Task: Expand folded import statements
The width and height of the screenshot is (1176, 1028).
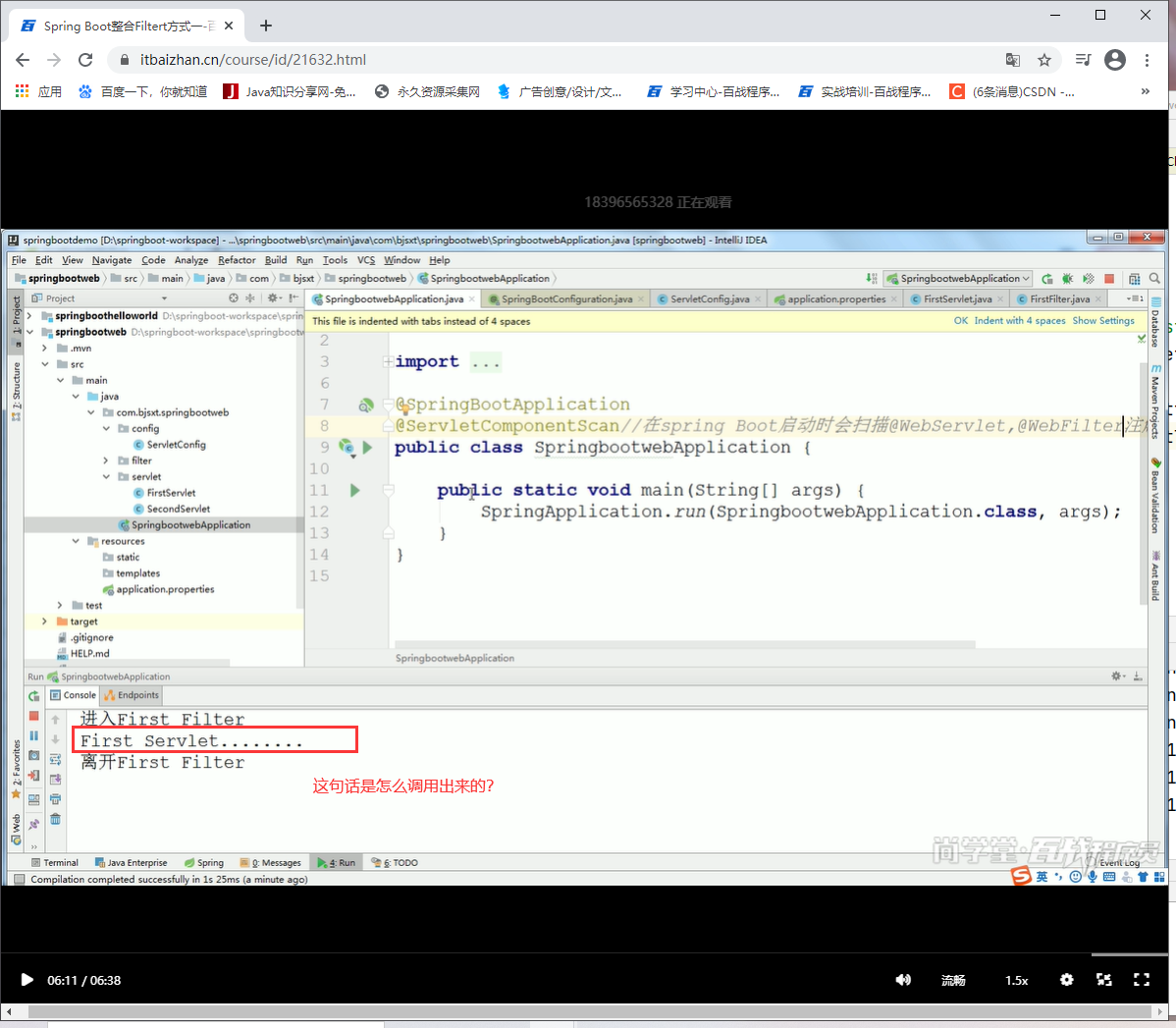Action: pos(388,361)
